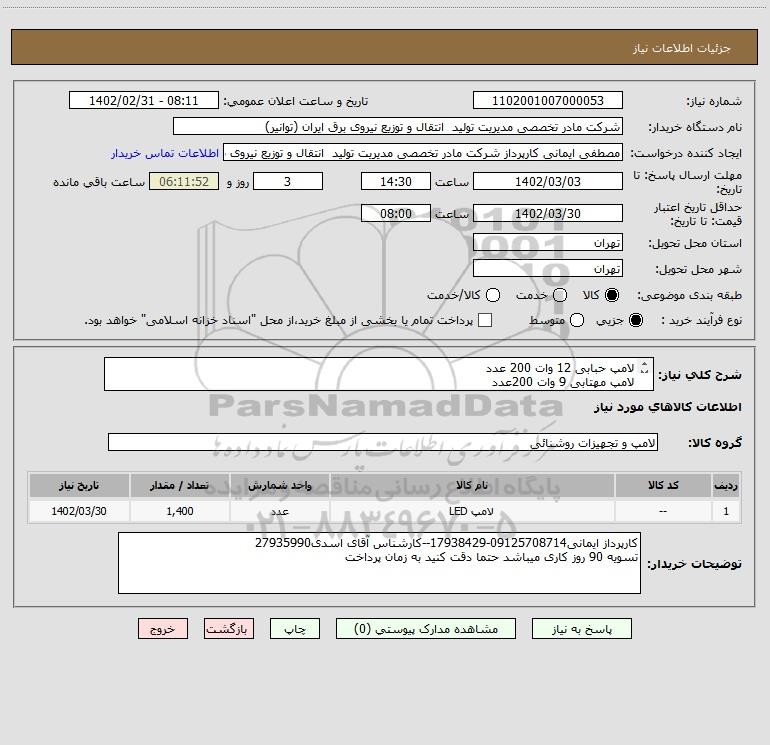Click the تاریخ نیاز column header

click(79, 485)
